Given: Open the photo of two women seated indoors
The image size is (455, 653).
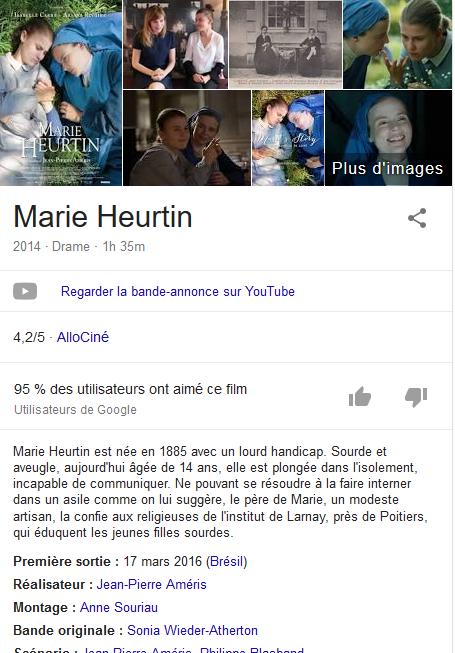Looking at the screenshot, I should [175, 44].
